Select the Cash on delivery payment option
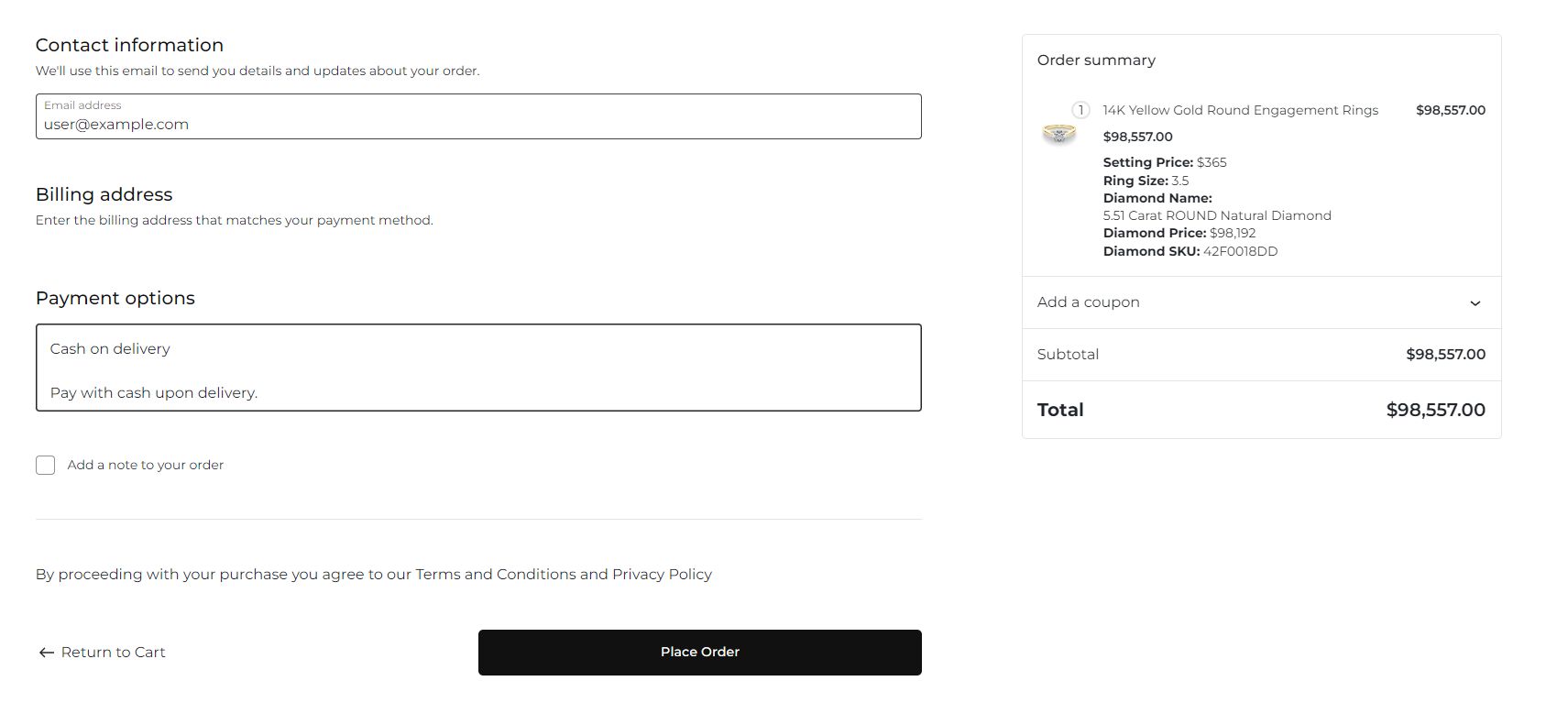The image size is (1568, 703). [x=110, y=349]
